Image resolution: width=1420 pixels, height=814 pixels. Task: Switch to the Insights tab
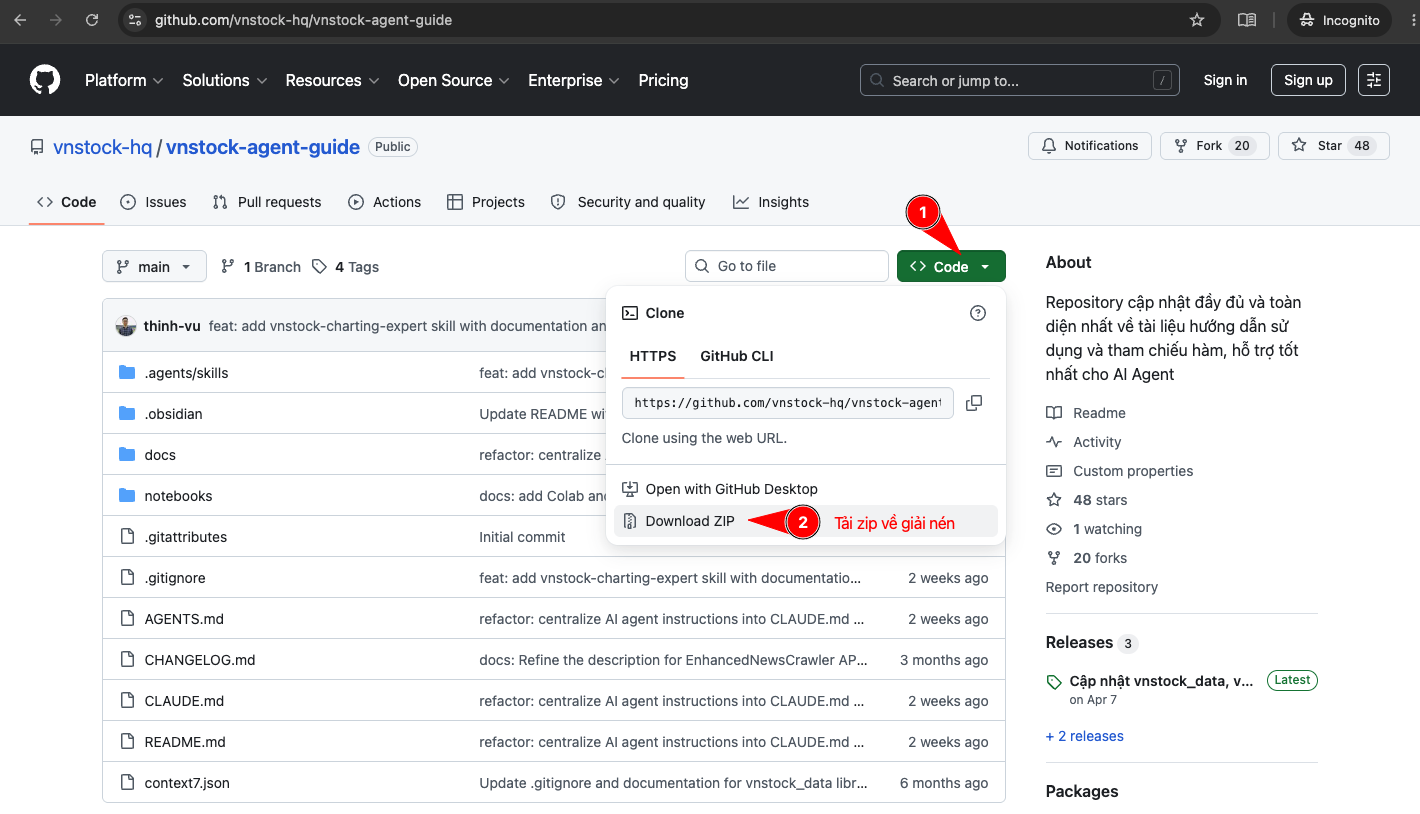(x=771, y=202)
